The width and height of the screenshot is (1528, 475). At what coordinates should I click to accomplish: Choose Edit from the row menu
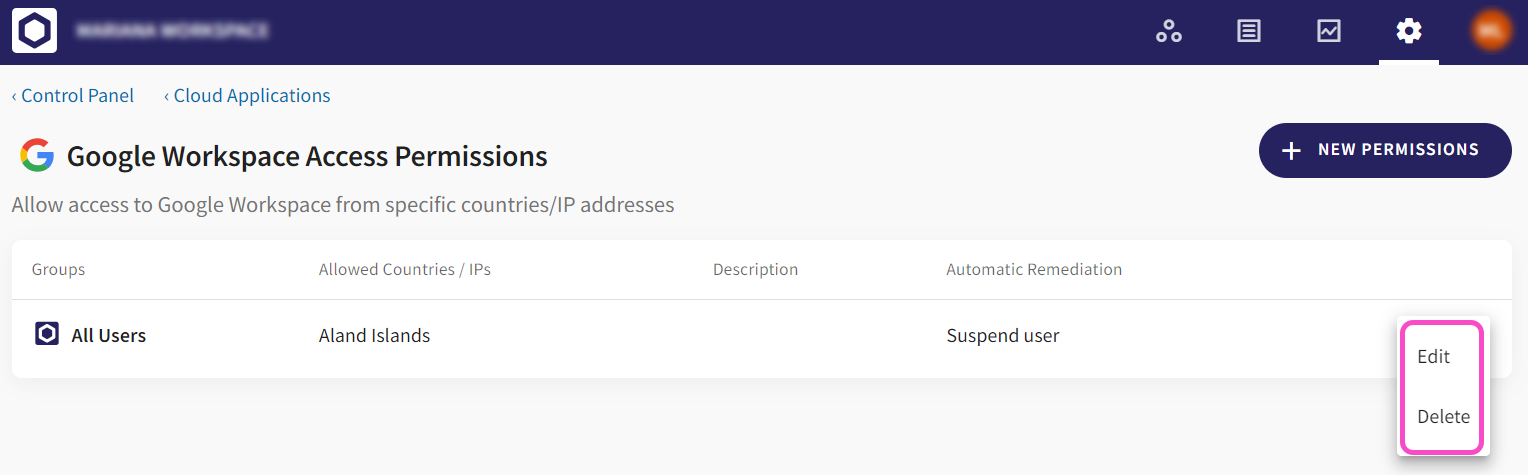(1433, 357)
